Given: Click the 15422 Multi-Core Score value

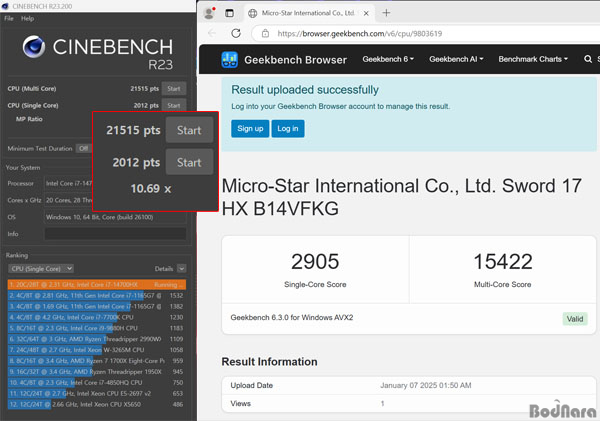Looking at the screenshot, I should pos(503,261).
